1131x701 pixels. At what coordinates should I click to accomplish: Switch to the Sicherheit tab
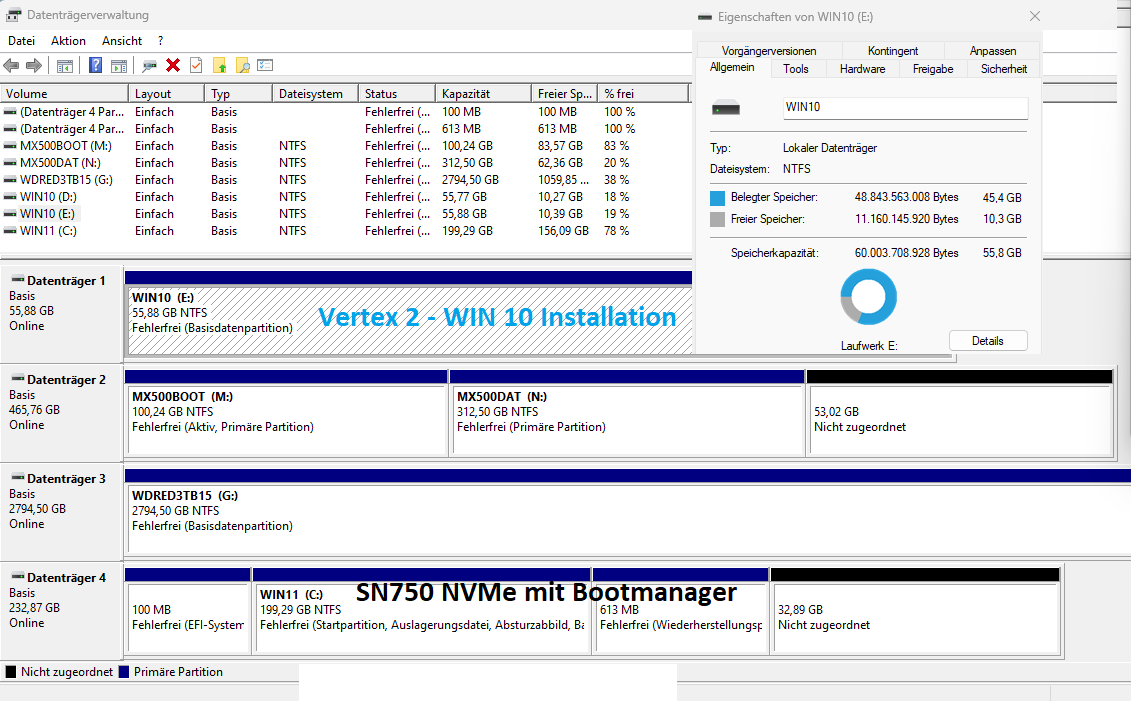(x=1003, y=69)
